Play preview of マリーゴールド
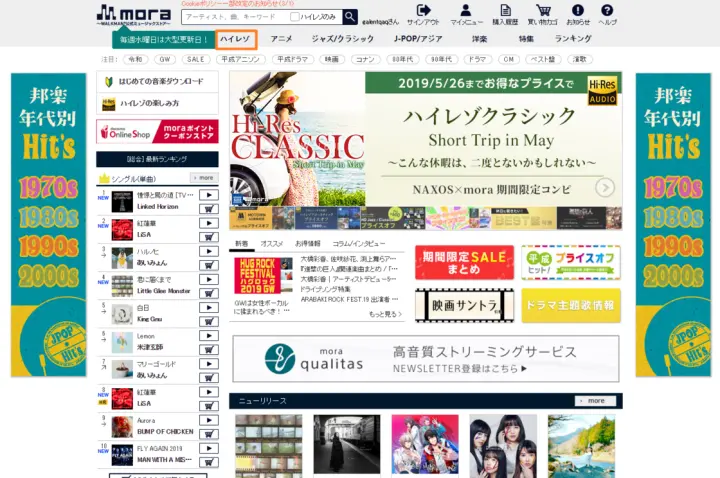This screenshot has width=720, height=478. tap(208, 364)
